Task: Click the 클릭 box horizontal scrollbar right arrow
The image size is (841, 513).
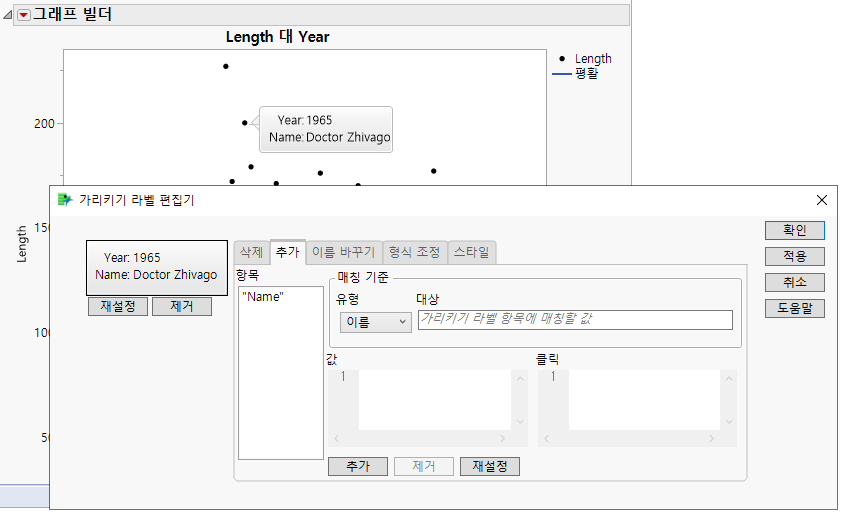Action: point(711,439)
